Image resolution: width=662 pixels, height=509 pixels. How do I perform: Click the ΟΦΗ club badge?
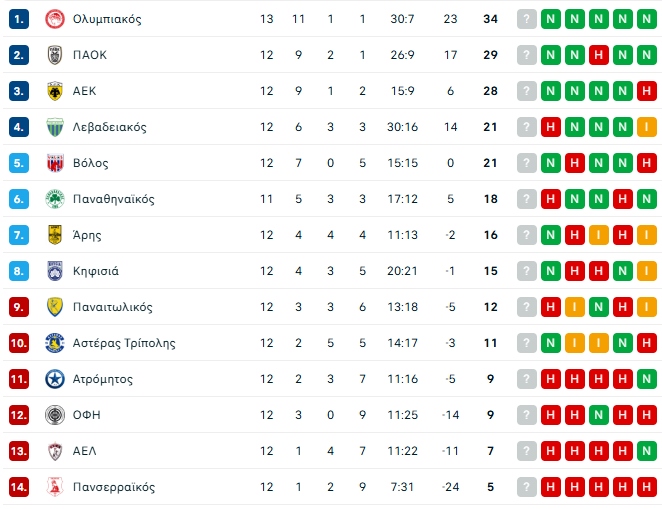[x=55, y=415]
